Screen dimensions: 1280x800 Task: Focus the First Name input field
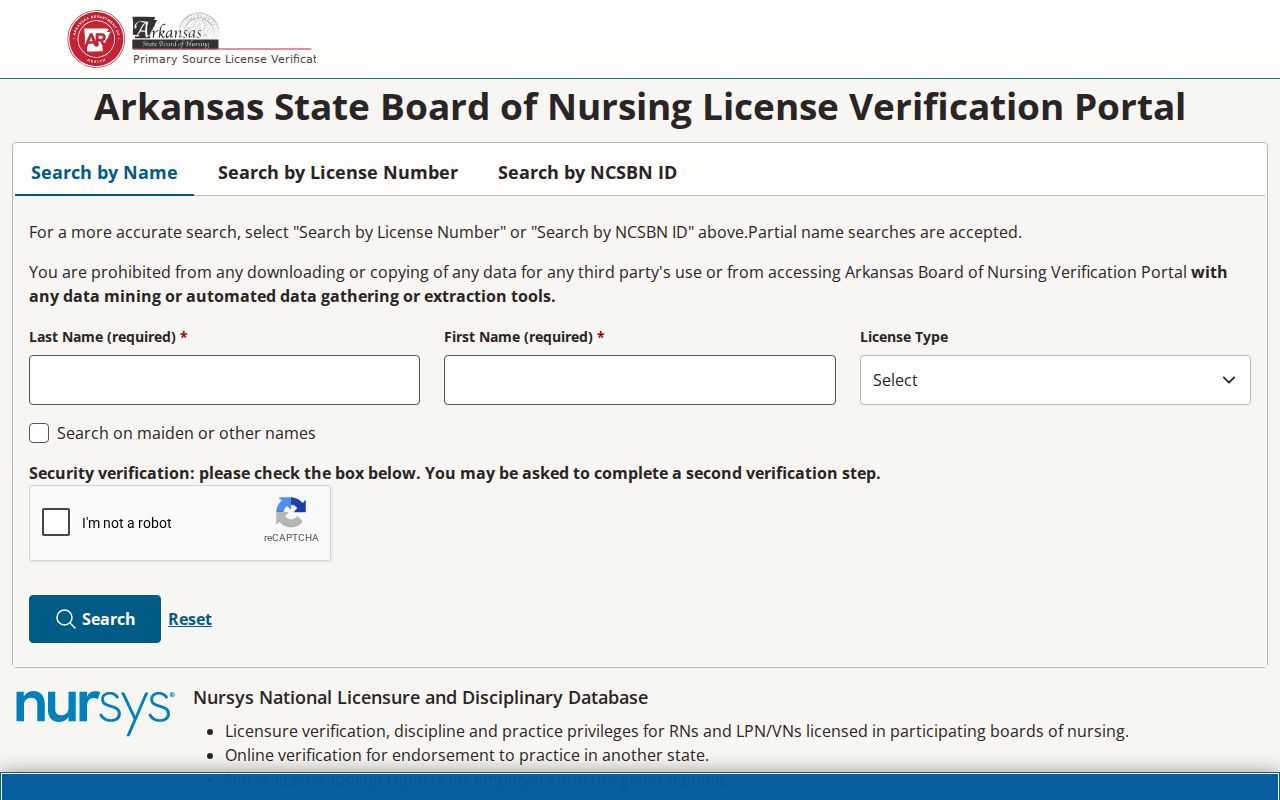pos(640,380)
